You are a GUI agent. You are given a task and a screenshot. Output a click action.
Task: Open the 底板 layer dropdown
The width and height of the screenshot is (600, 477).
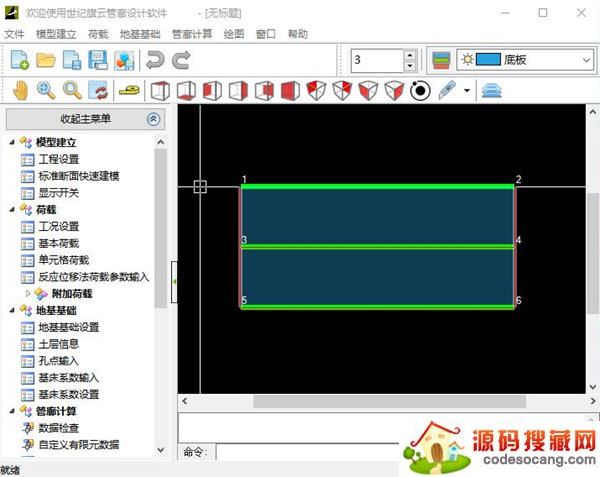point(586,60)
